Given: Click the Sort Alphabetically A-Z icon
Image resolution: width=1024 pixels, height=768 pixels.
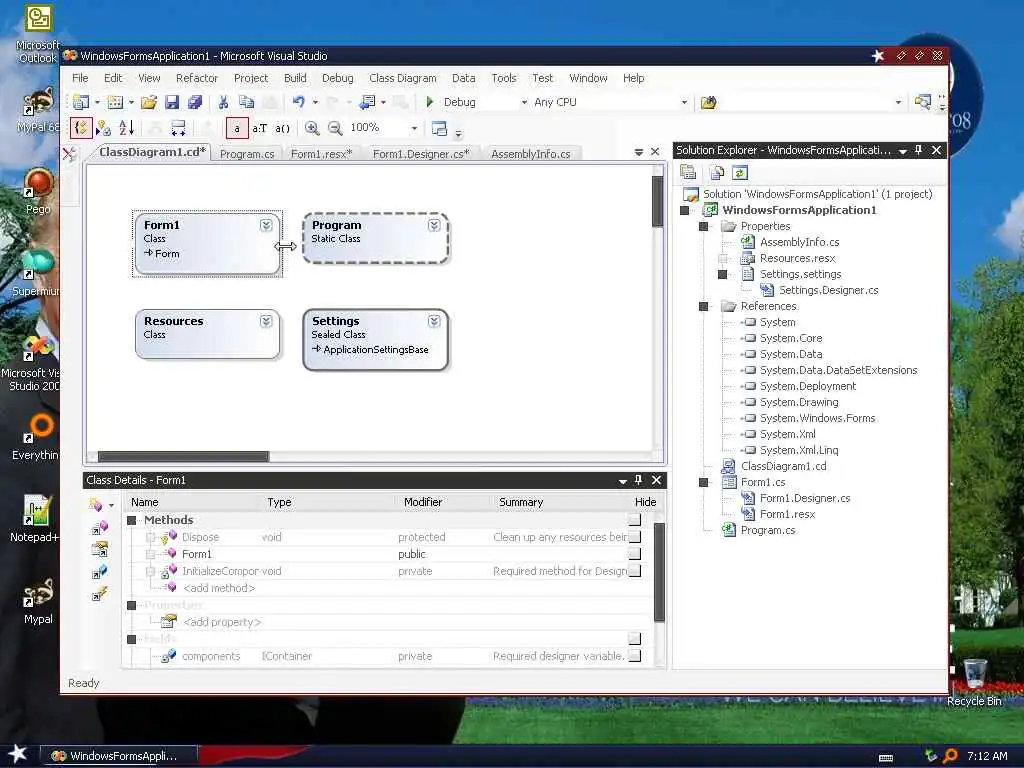Looking at the screenshot, I should (x=126, y=128).
